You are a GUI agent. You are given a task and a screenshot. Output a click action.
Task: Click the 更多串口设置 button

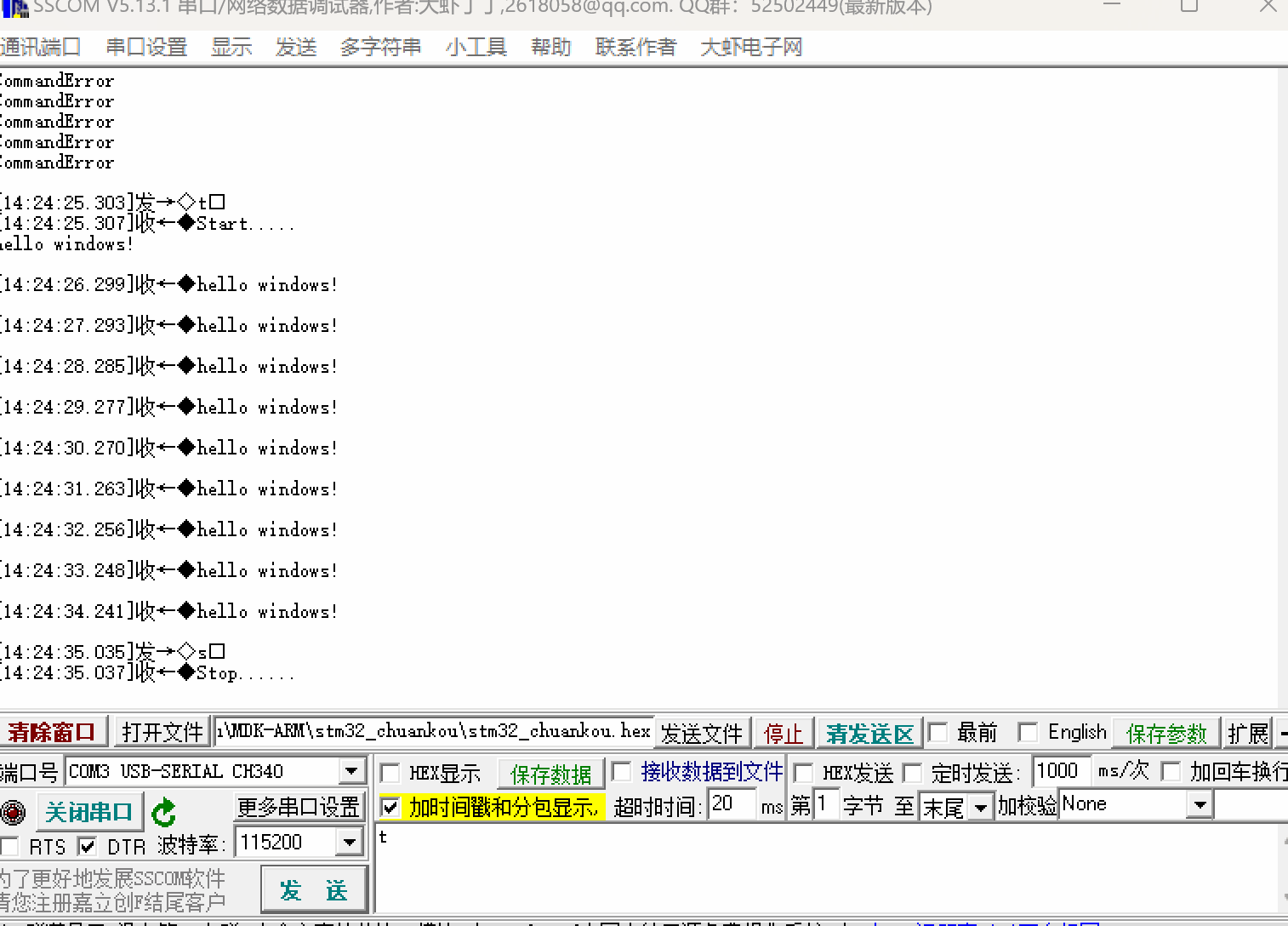point(299,806)
